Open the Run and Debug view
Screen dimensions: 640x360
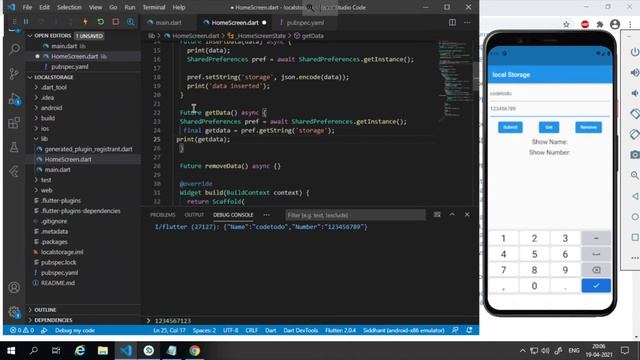tap(14, 98)
